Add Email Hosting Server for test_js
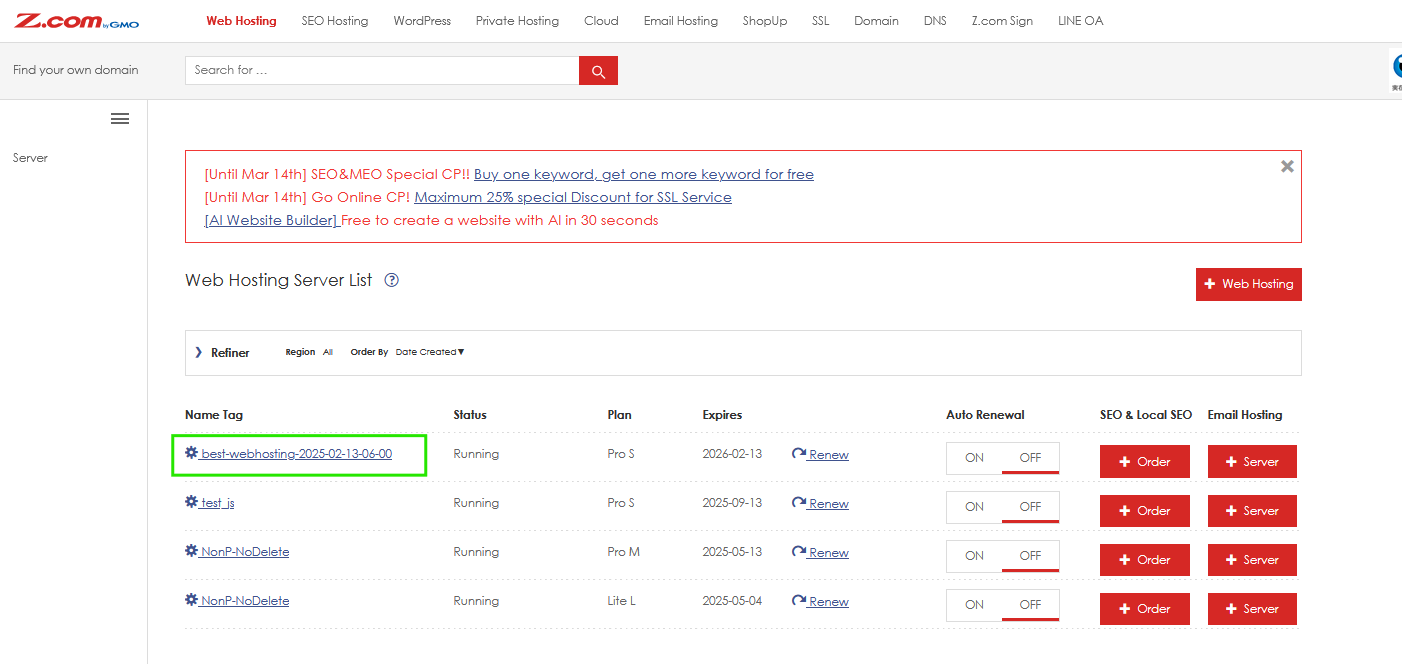Viewport: 1402px width, 664px height. tap(1252, 511)
